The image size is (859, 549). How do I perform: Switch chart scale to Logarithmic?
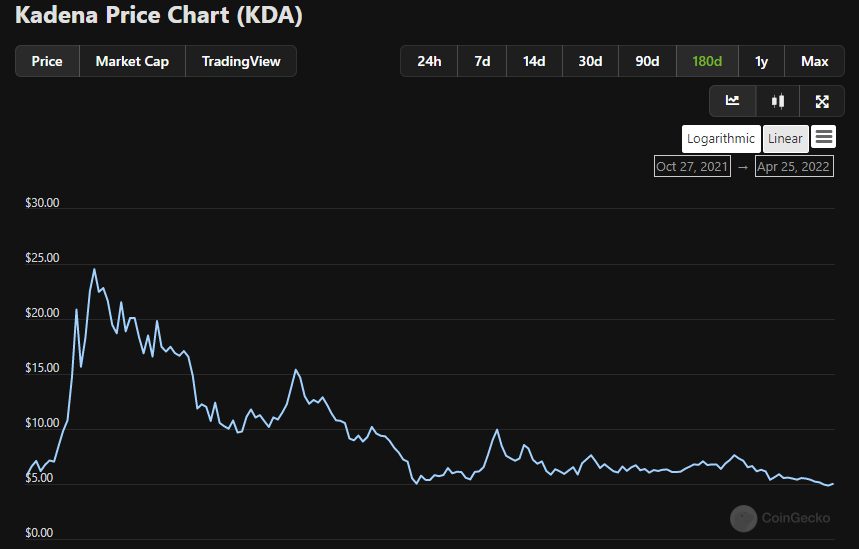tap(721, 139)
